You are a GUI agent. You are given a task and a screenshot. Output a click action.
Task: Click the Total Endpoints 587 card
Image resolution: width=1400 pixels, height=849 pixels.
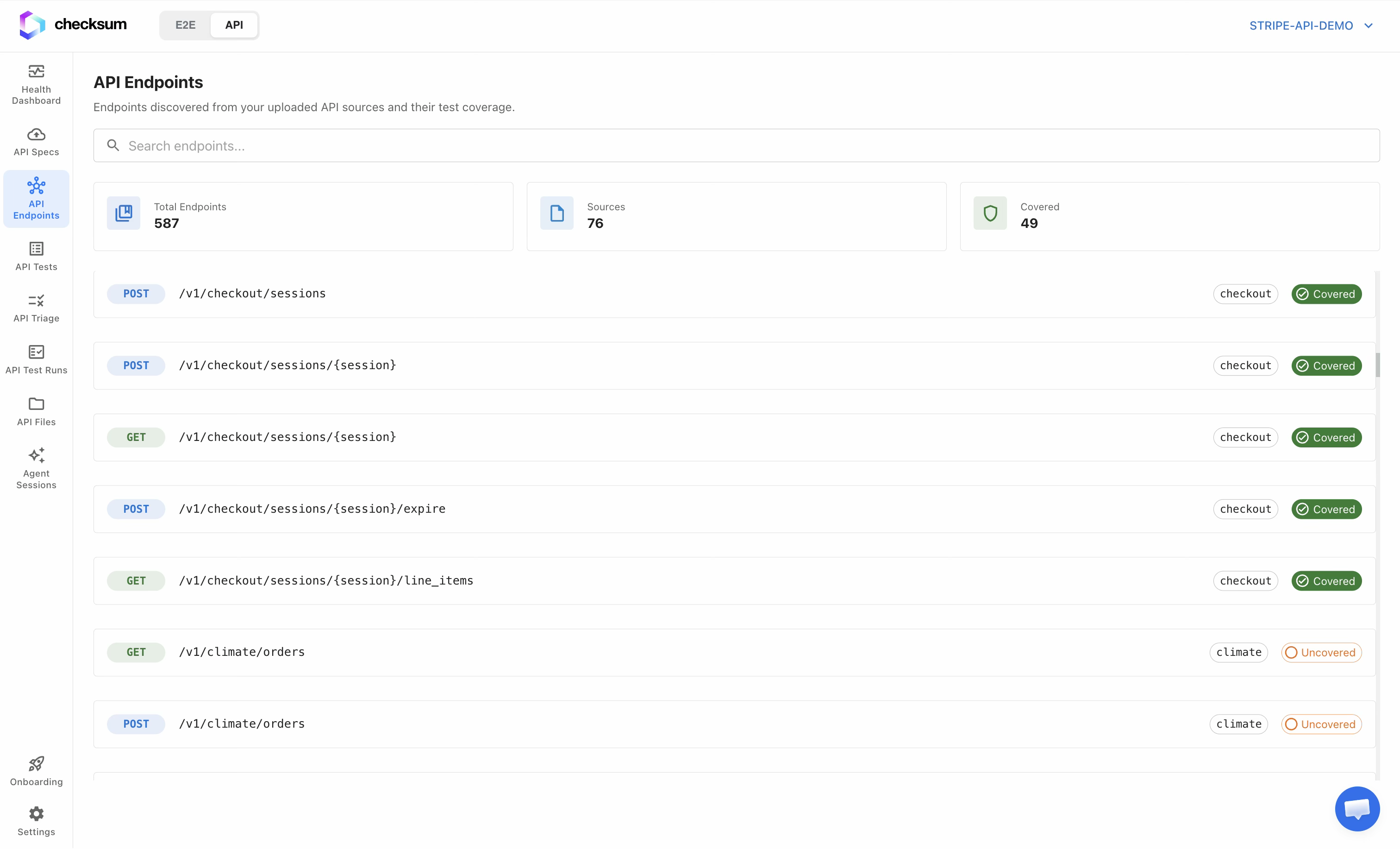(x=303, y=216)
